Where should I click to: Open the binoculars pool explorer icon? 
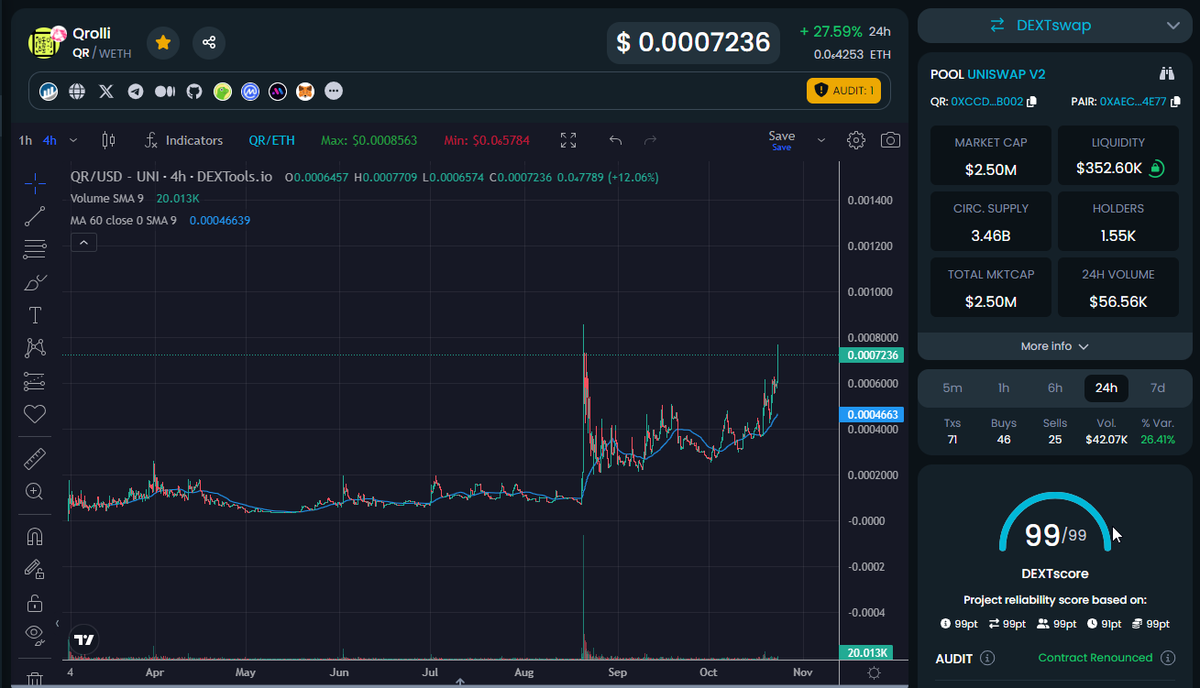1166,74
